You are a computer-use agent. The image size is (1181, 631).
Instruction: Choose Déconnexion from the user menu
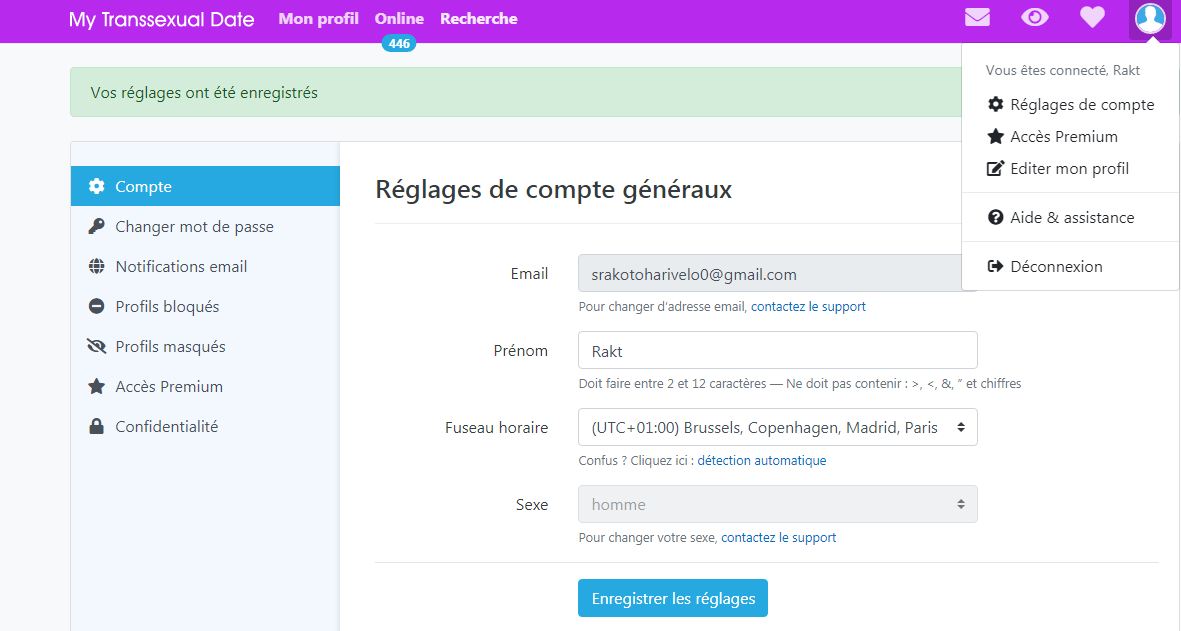tap(1056, 266)
